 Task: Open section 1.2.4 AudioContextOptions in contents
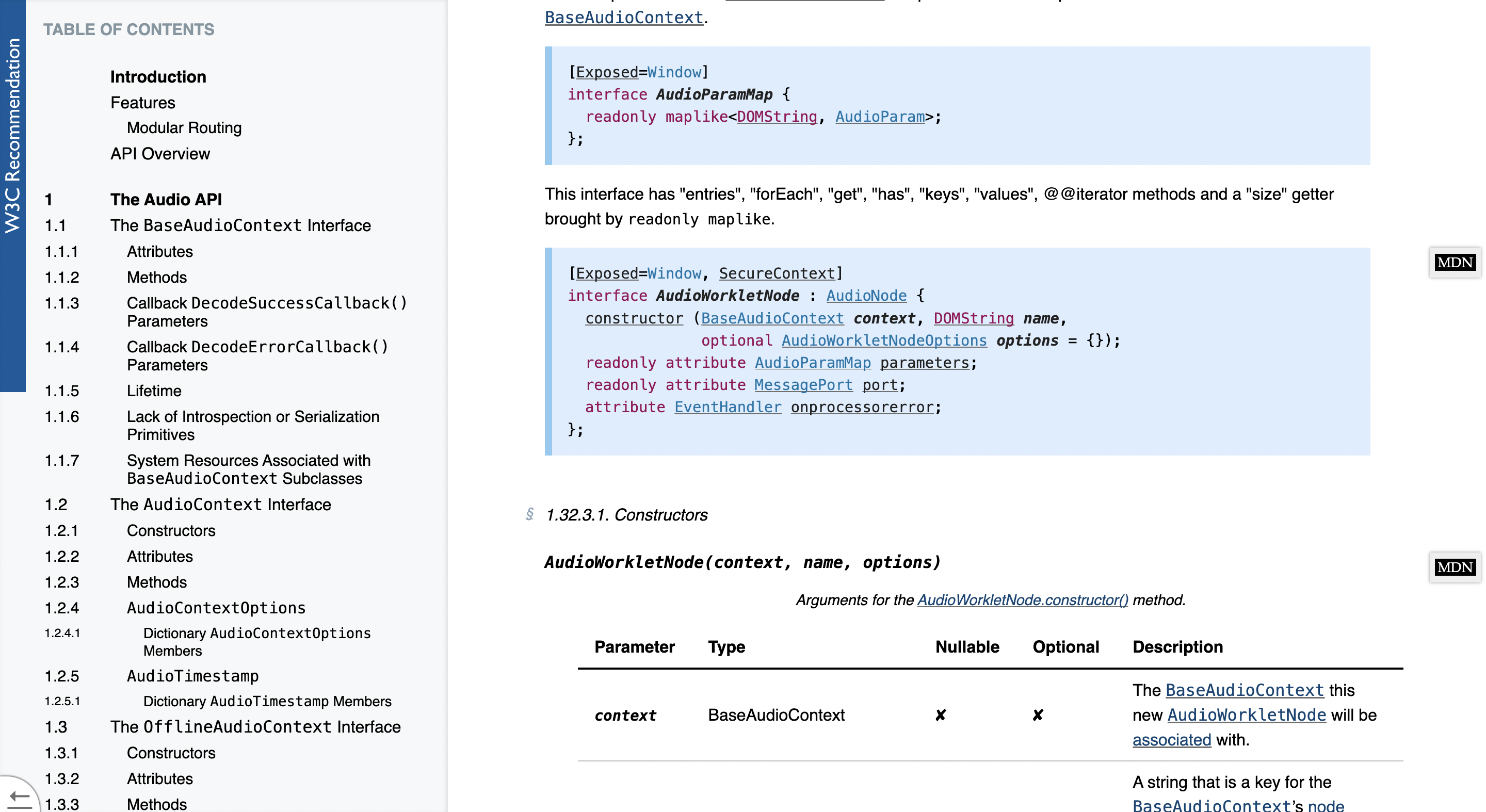216,608
